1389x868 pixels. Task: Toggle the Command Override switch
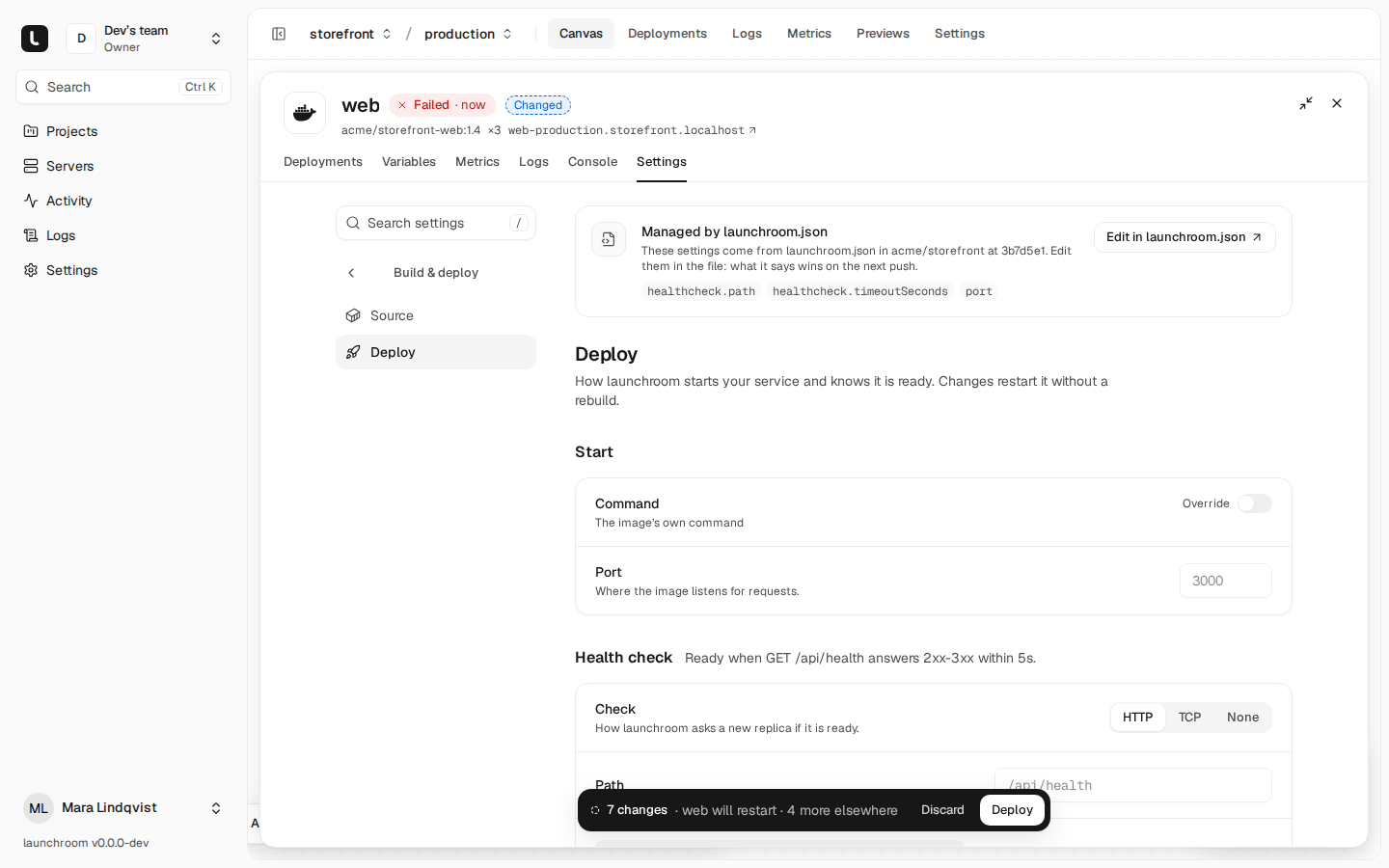[1255, 503]
